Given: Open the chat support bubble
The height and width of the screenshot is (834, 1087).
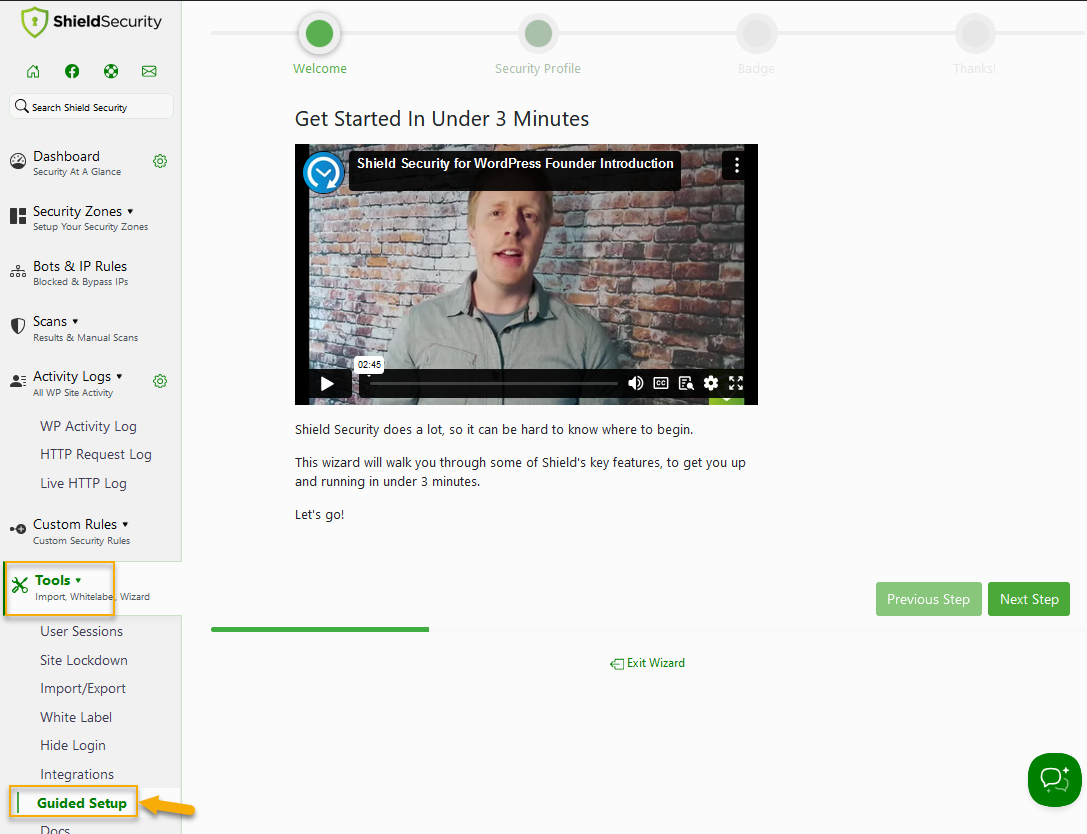Looking at the screenshot, I should coord(1054,780).
